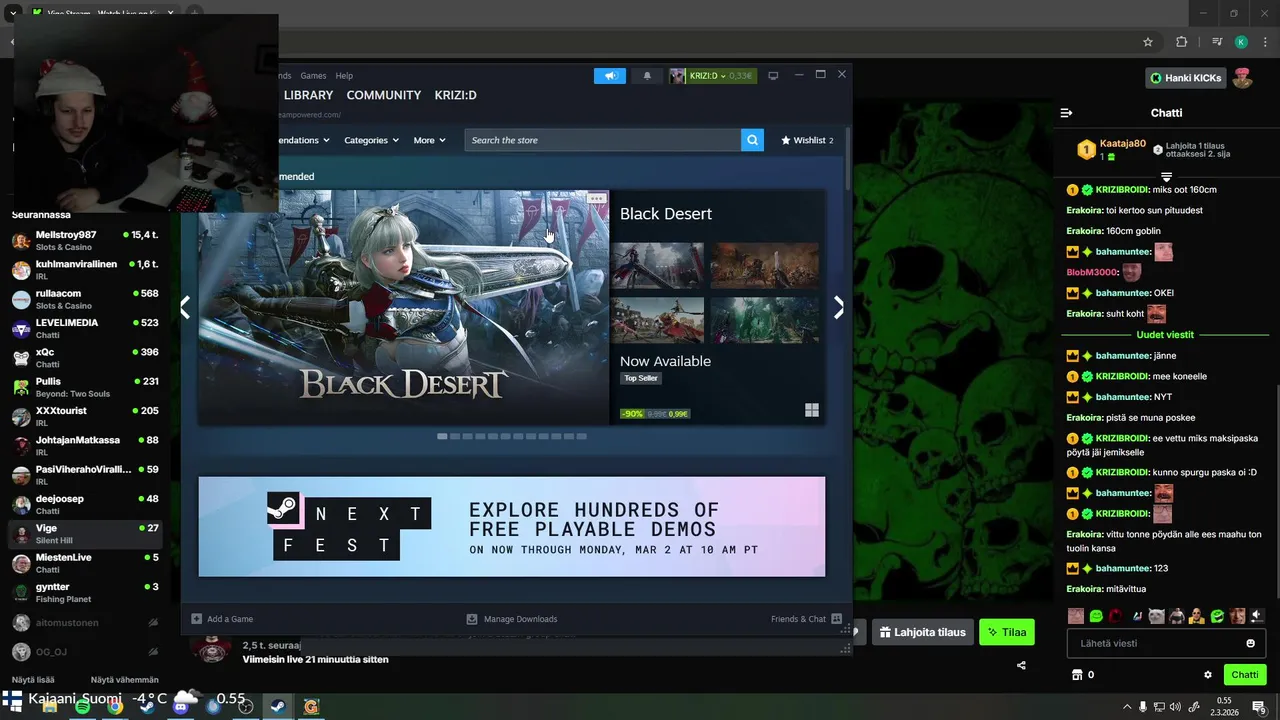Show hidden system tray icons

(1127, 707)
